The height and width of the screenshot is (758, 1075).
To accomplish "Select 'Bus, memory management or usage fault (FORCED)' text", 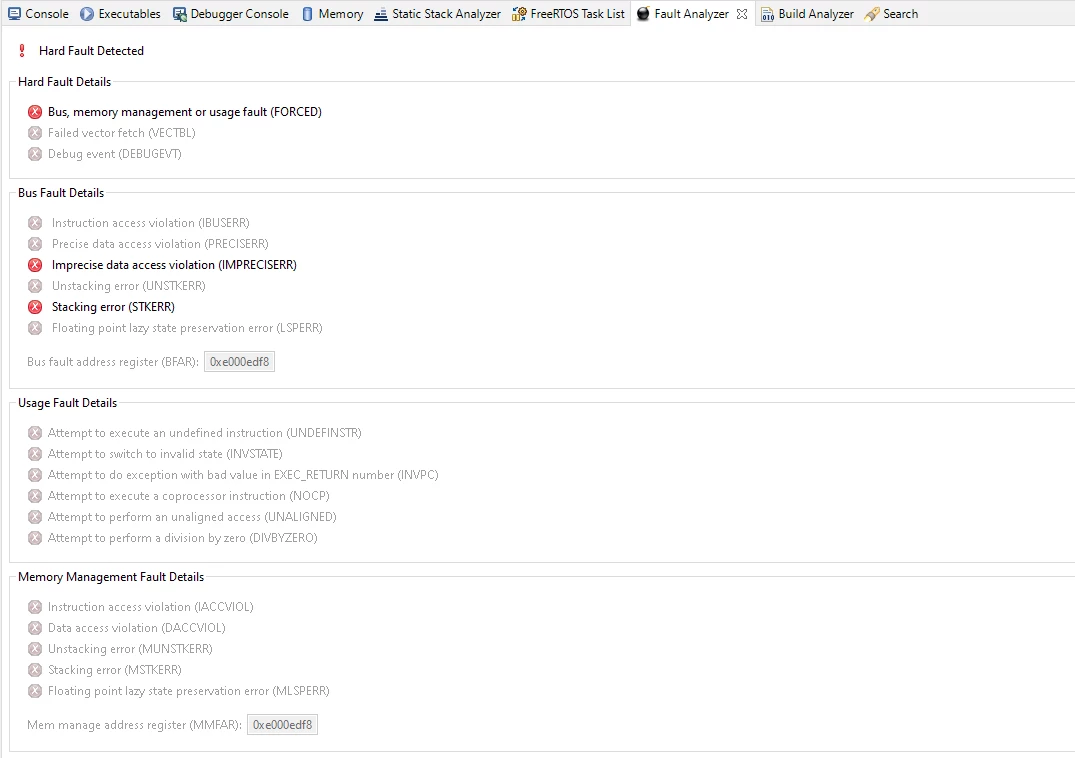I will 184,112.
